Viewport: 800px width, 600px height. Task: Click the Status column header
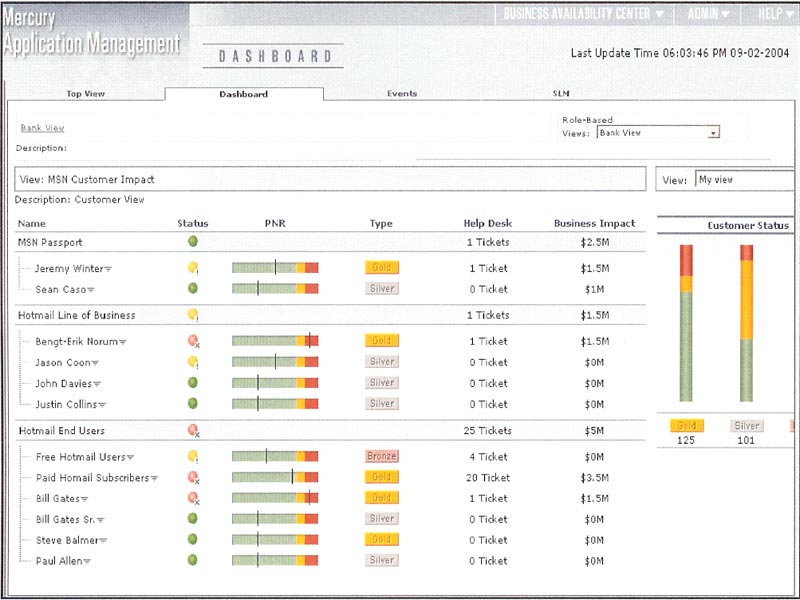193,223
